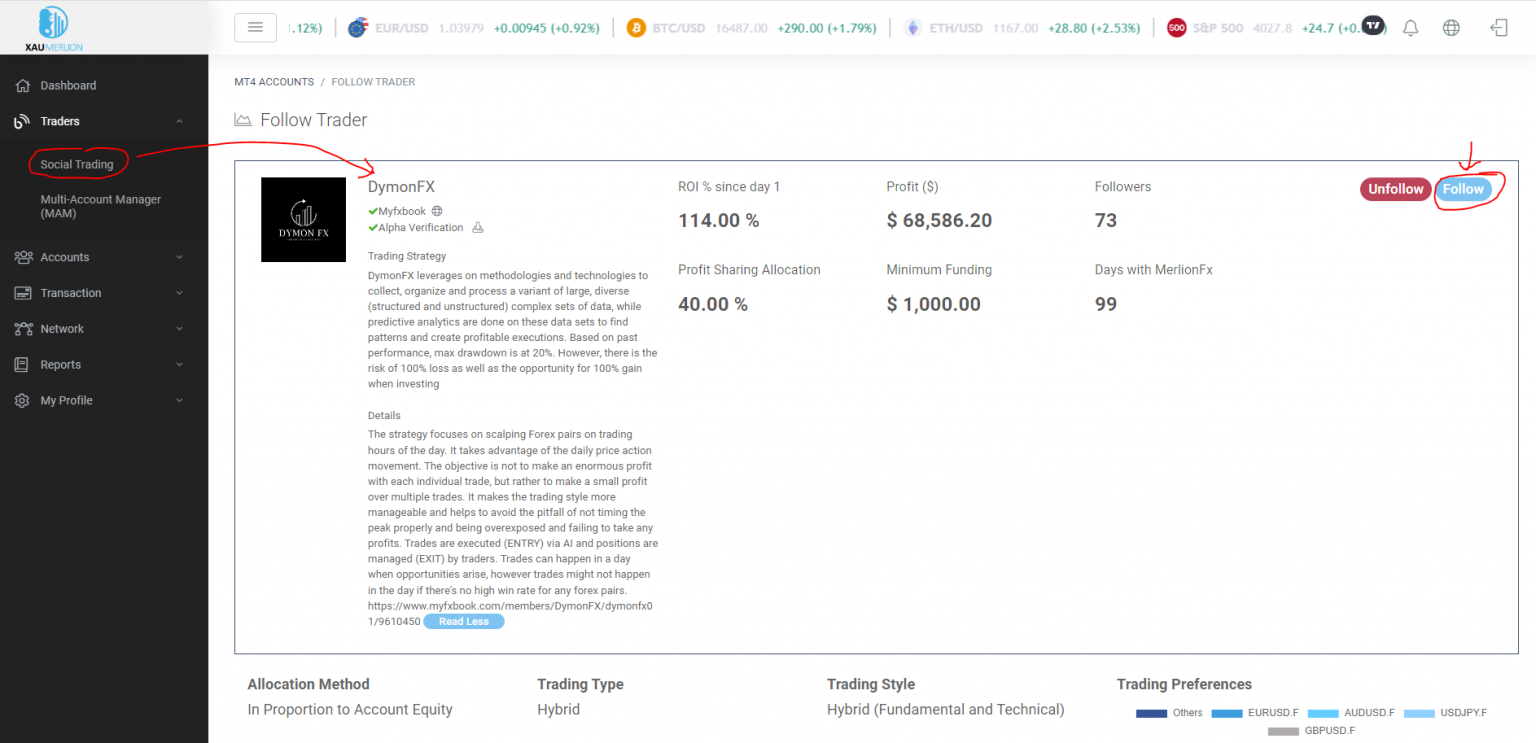Collapse the Traders sidebar section
This screenshot has height=743, width=1536.
click(179, 122)
